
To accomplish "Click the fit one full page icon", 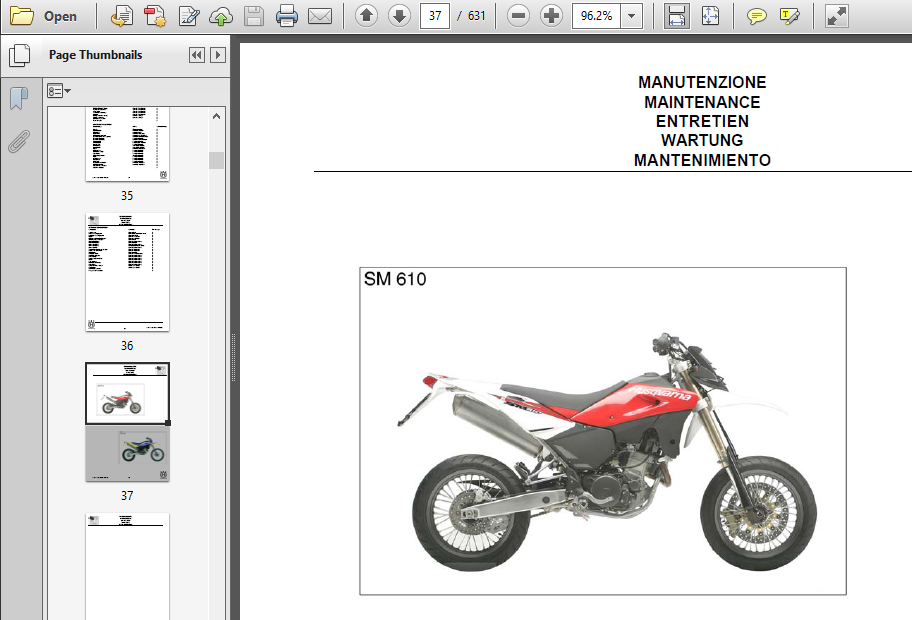I will point(710,16).
